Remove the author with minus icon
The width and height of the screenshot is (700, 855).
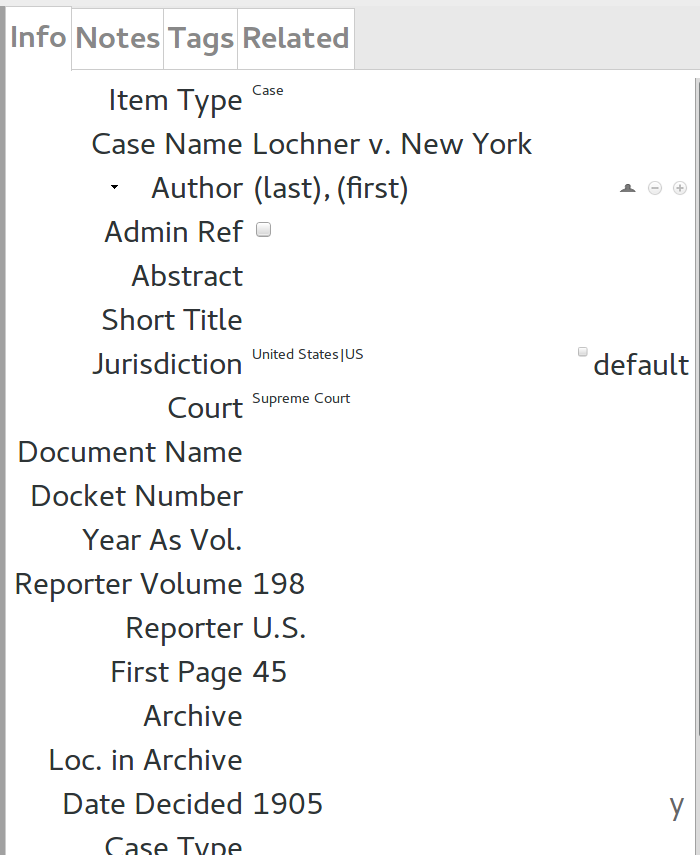coord(655,188)
